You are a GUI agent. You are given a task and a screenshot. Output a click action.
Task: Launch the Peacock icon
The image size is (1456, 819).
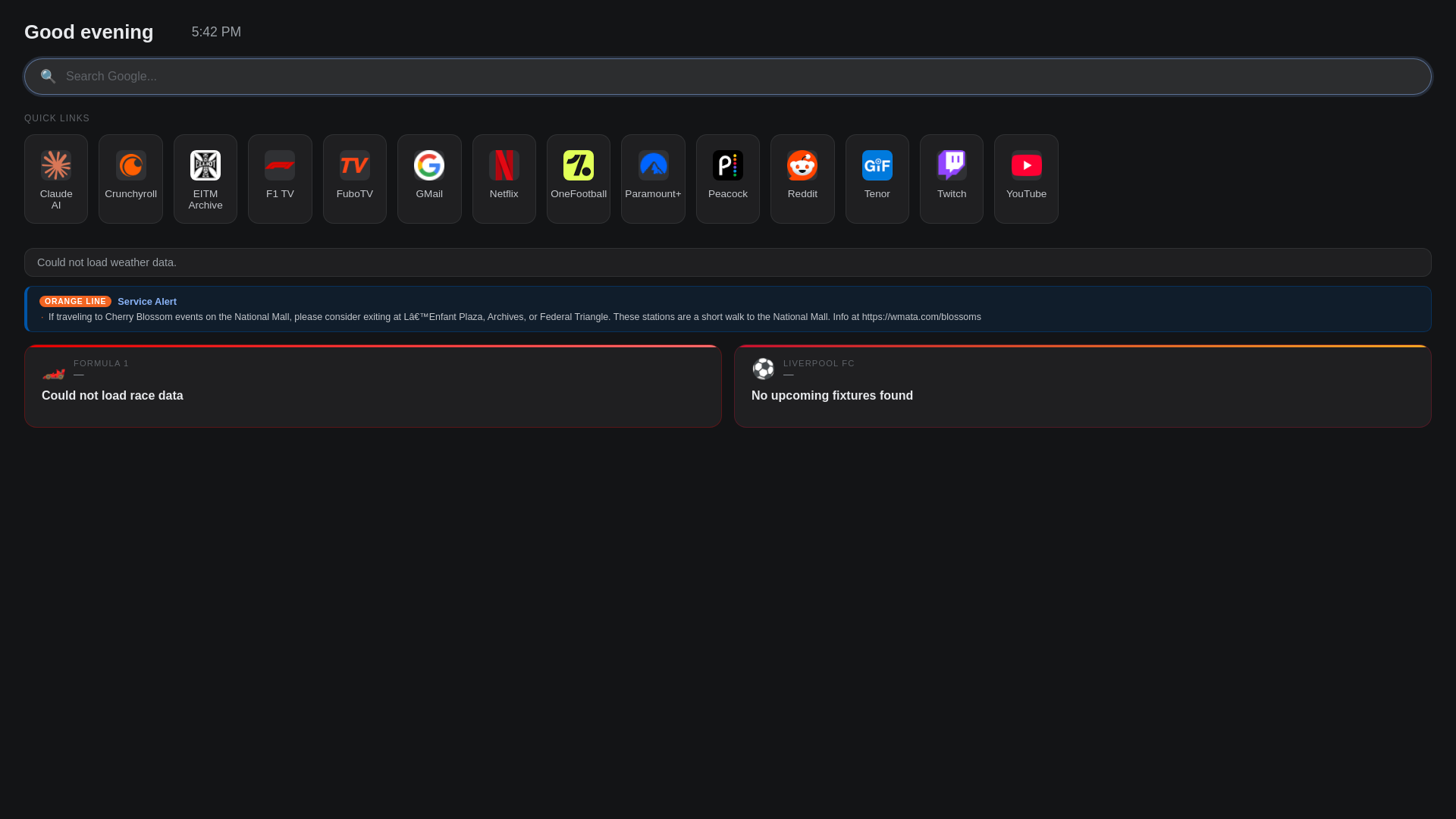coord(728,165)
